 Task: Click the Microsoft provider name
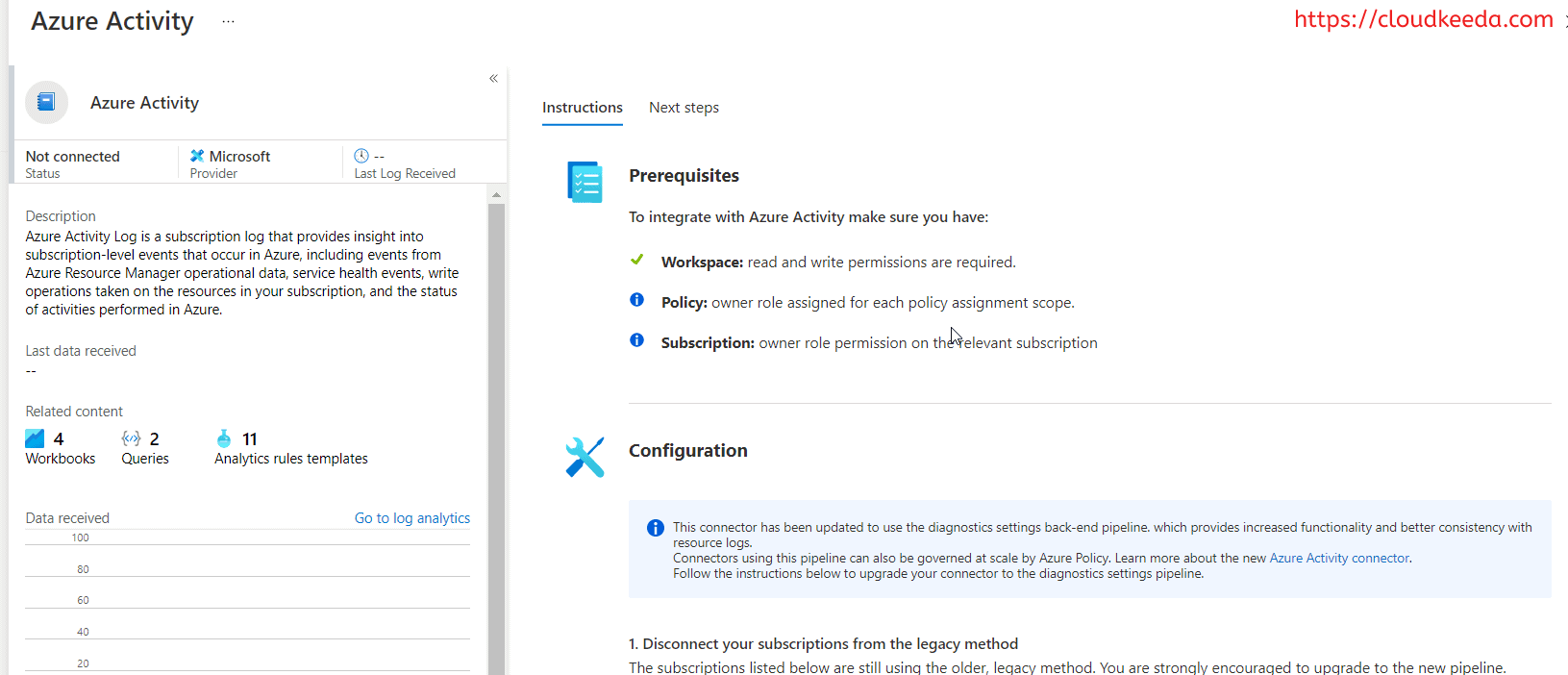(239, 157)
